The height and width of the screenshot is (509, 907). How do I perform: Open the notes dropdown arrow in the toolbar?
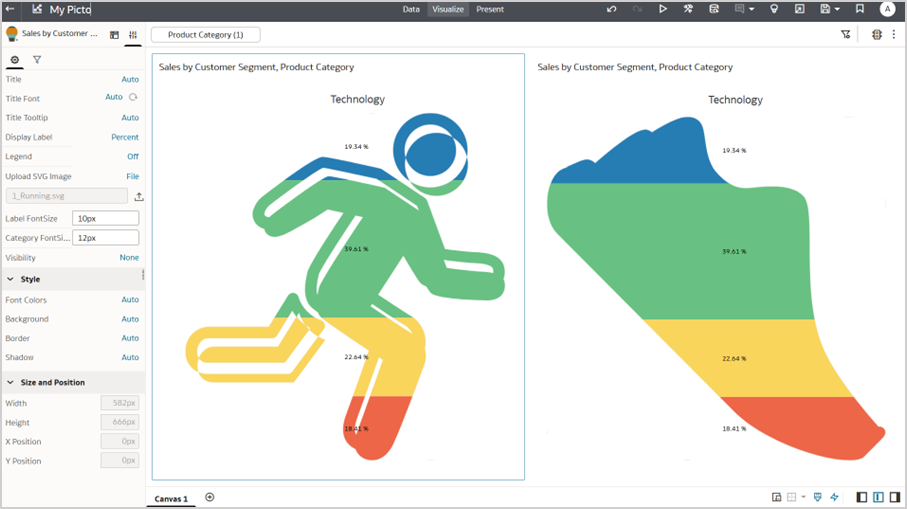[x=751, y=9]
